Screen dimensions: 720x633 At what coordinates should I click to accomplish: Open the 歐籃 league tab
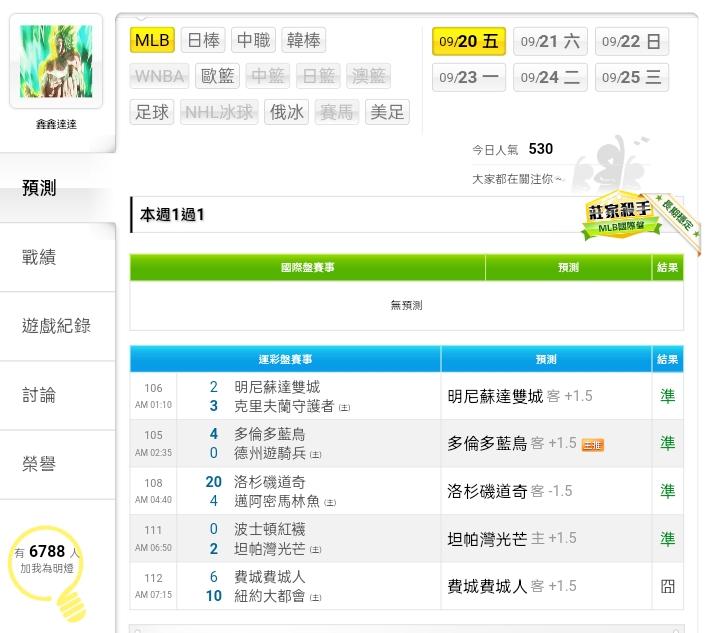click(218, 76)
